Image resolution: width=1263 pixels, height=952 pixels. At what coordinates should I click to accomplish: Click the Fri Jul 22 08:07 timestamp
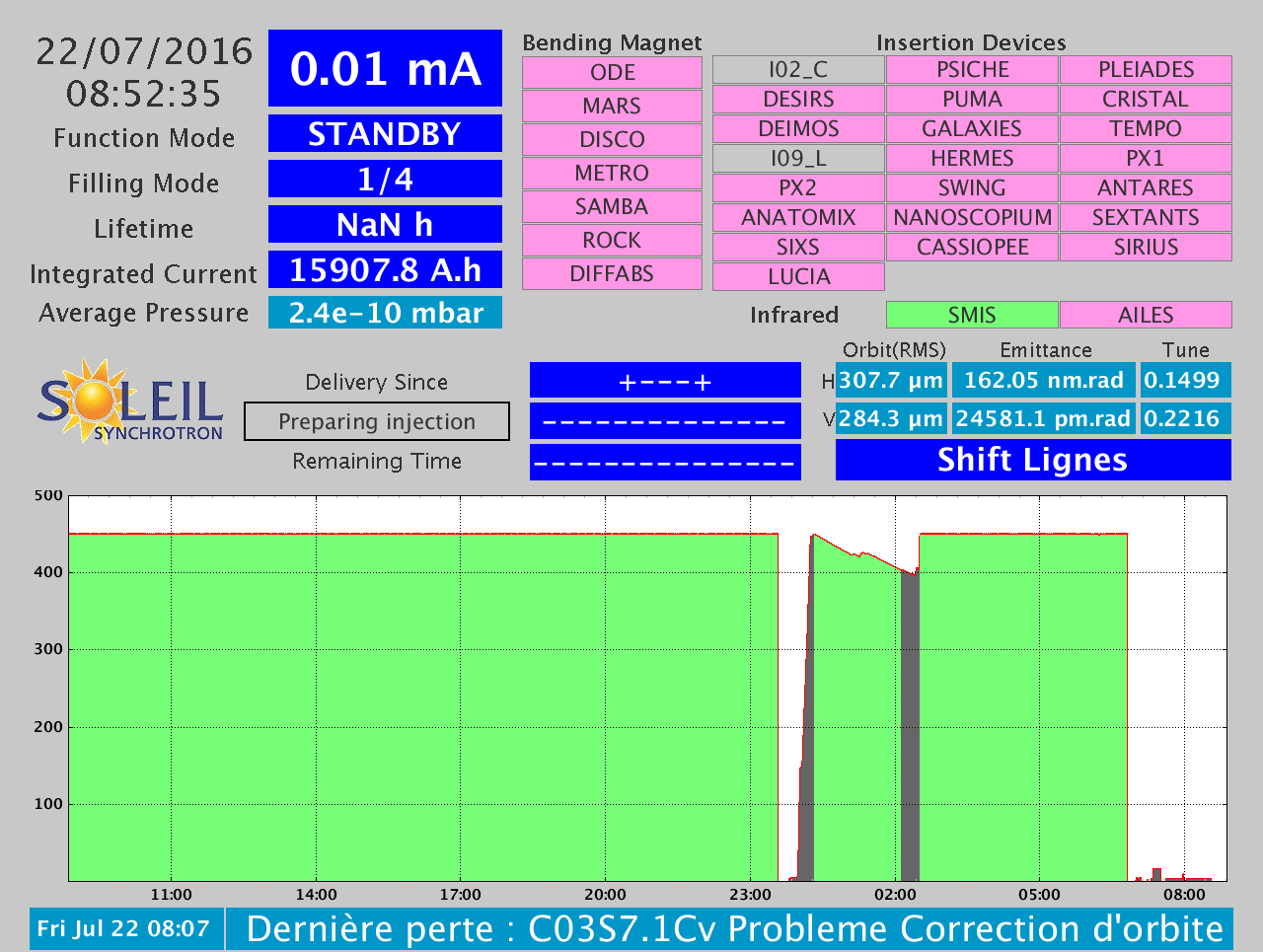[126, 928]
